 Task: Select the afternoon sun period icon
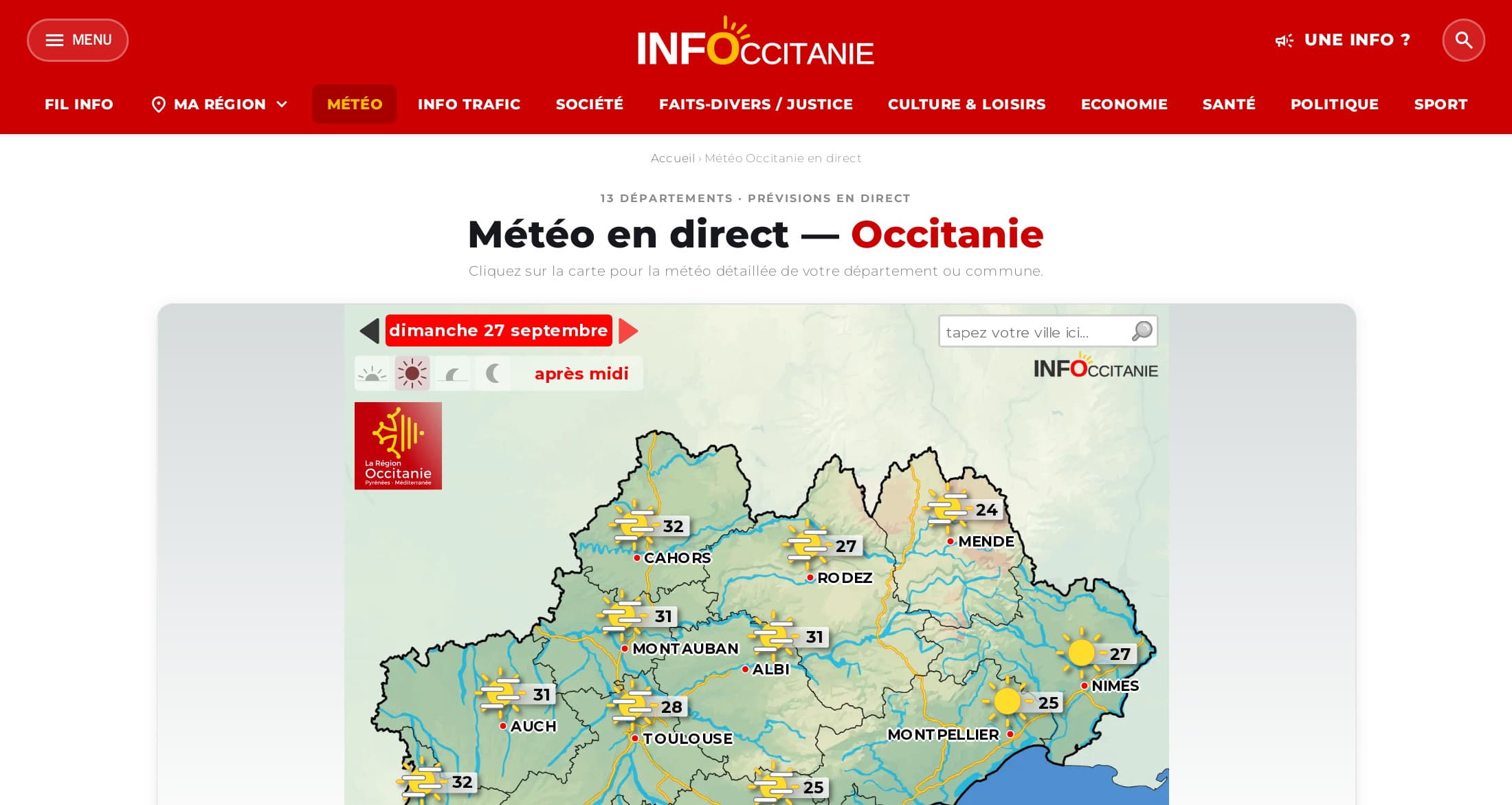412,373
